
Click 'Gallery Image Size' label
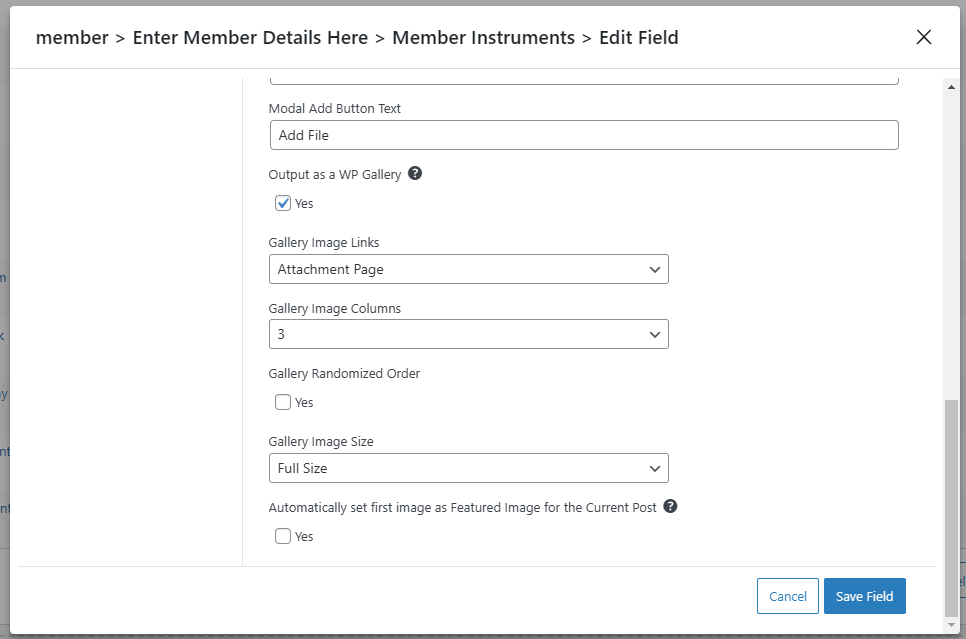tap(320, 442)
